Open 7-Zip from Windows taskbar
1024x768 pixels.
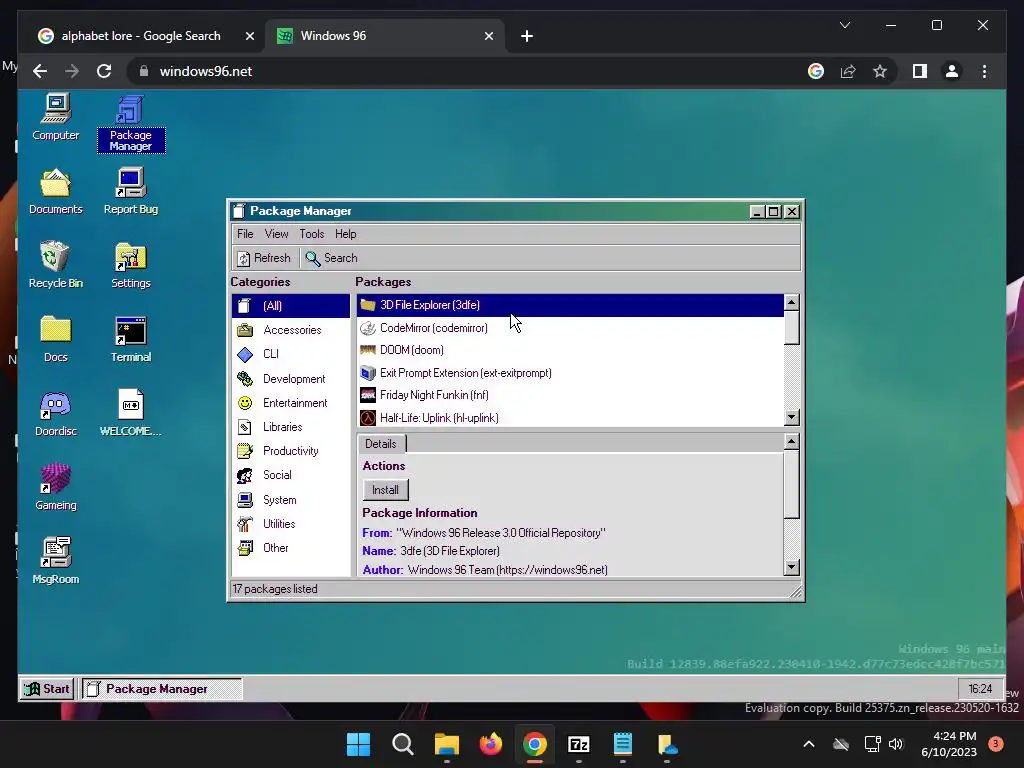579,744
